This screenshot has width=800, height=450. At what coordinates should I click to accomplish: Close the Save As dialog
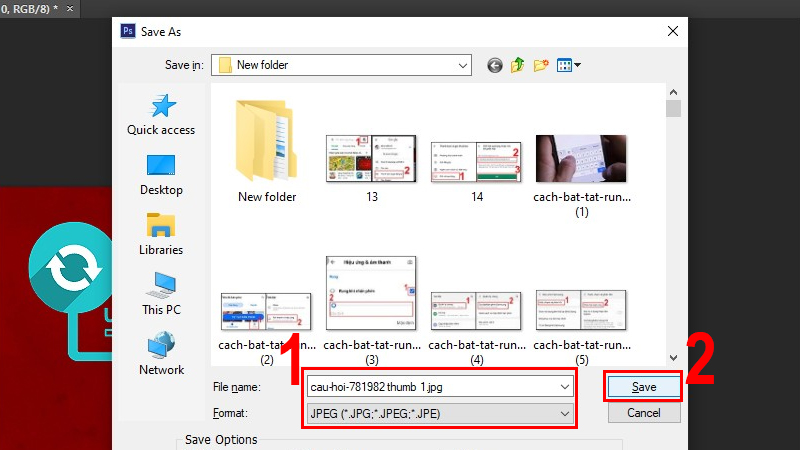coord(672,31)
